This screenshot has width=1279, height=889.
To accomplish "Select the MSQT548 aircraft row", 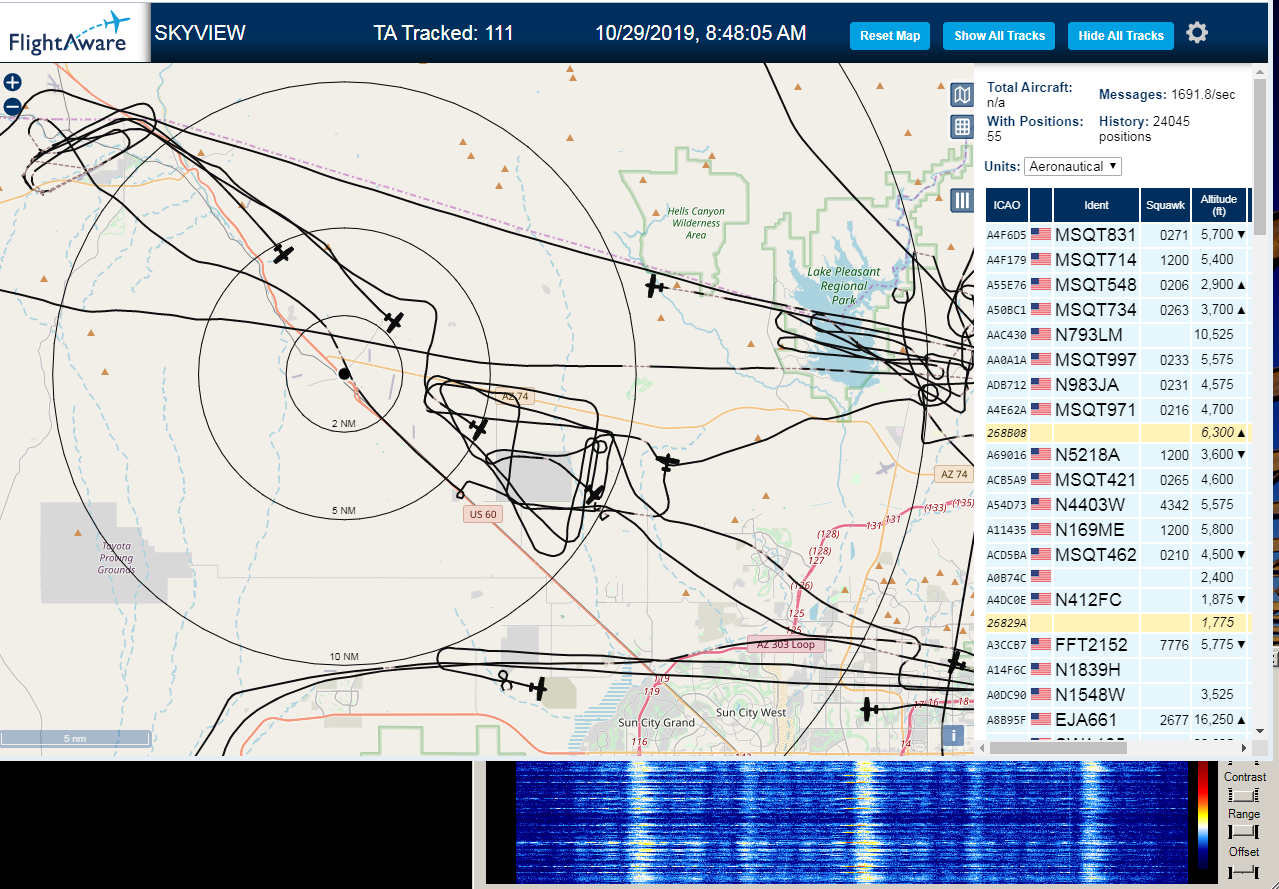I will 1117,285.
